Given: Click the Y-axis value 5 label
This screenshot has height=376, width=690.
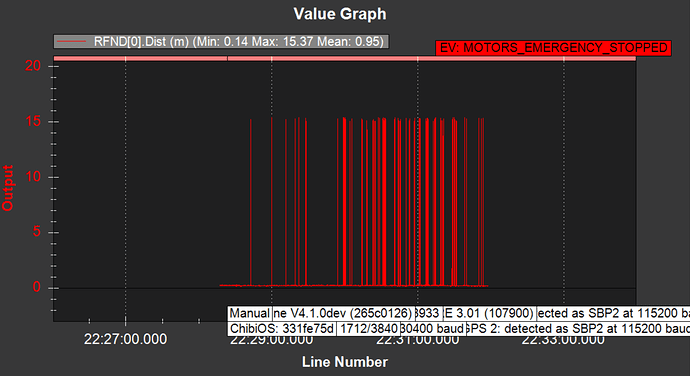Looking at the screenshot, I should (37, 232).
